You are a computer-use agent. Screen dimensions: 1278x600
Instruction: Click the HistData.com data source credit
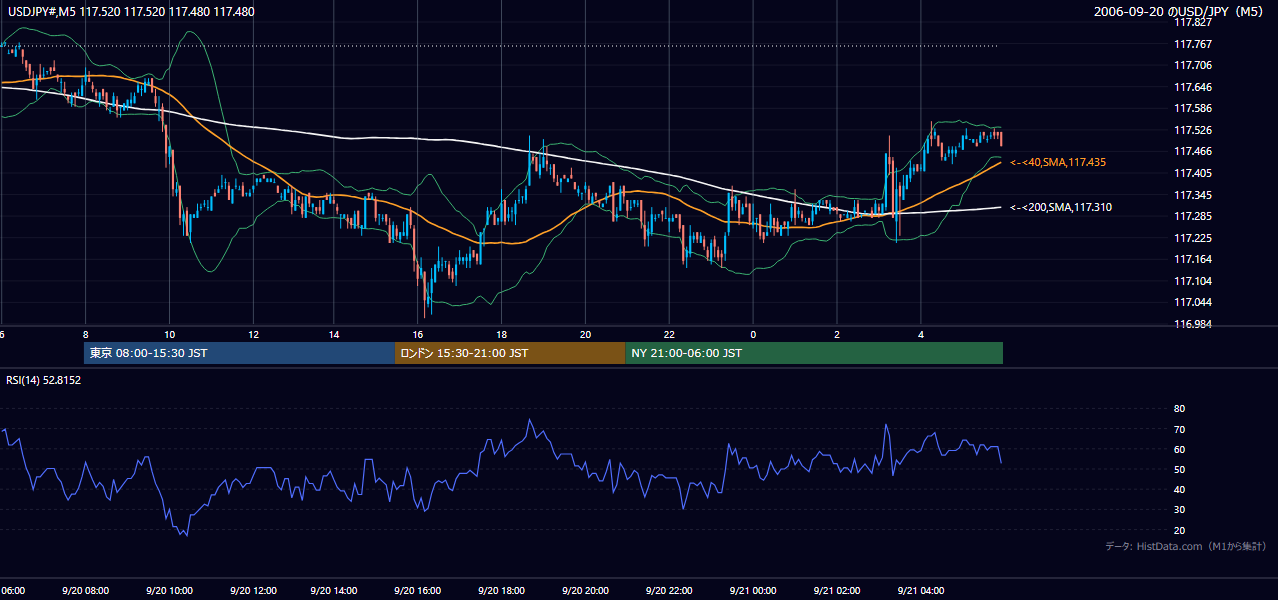(x=1185, y=546)
